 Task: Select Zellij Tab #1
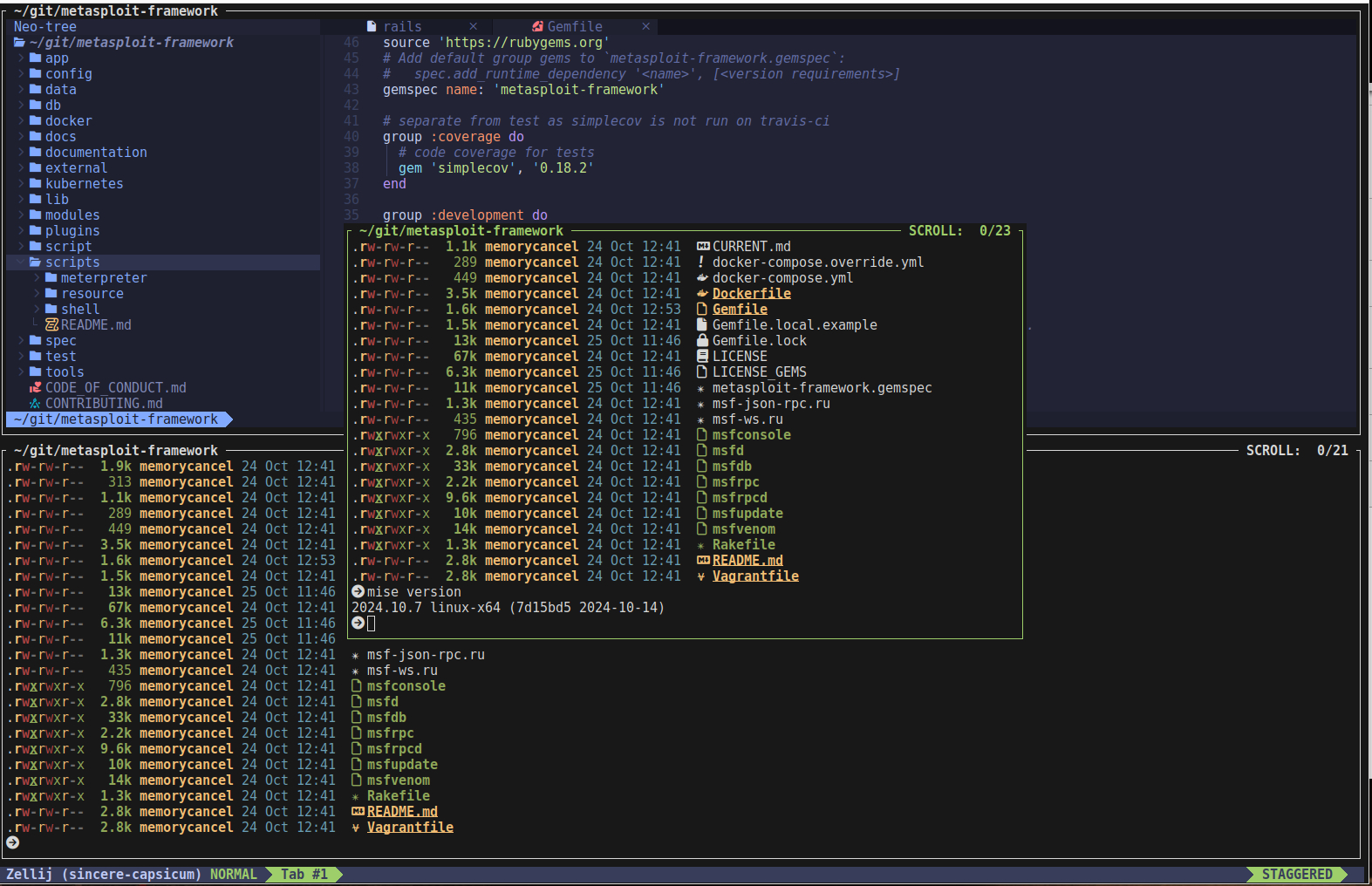point(304,875)
